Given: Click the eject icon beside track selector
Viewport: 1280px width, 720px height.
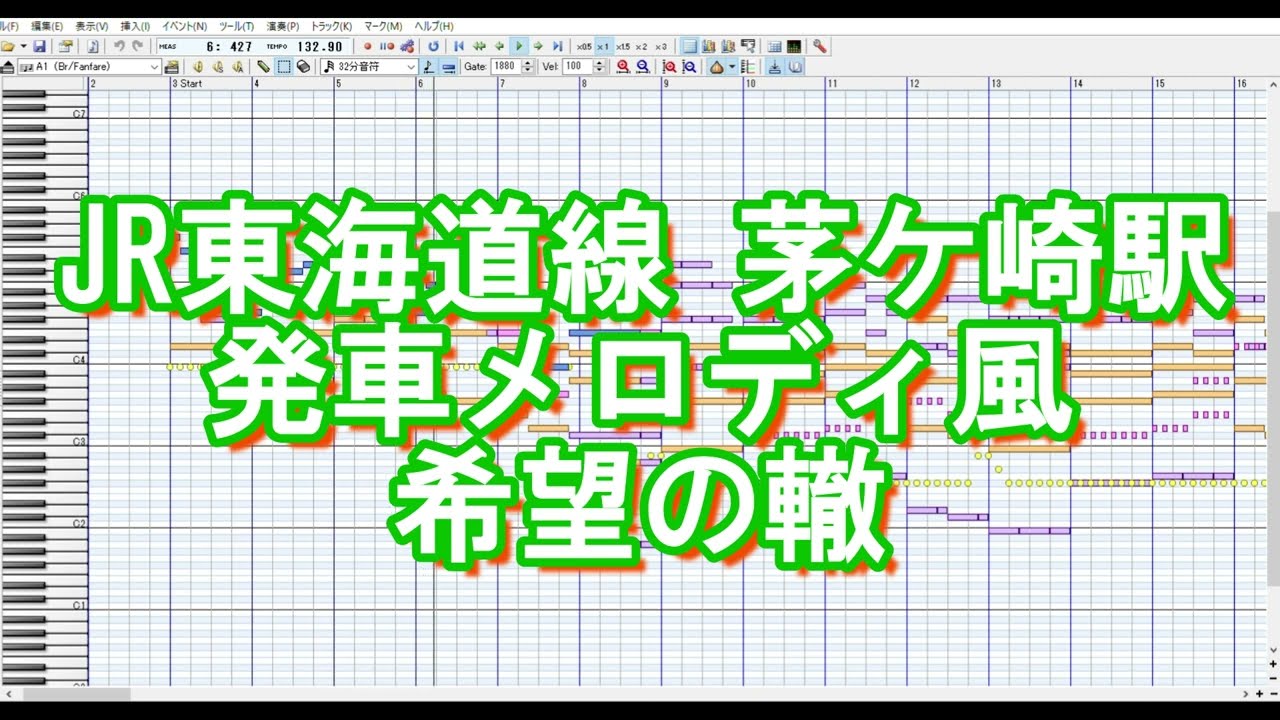Looking at the screenshot, I should pyautogui.click(x=8, y=67).
